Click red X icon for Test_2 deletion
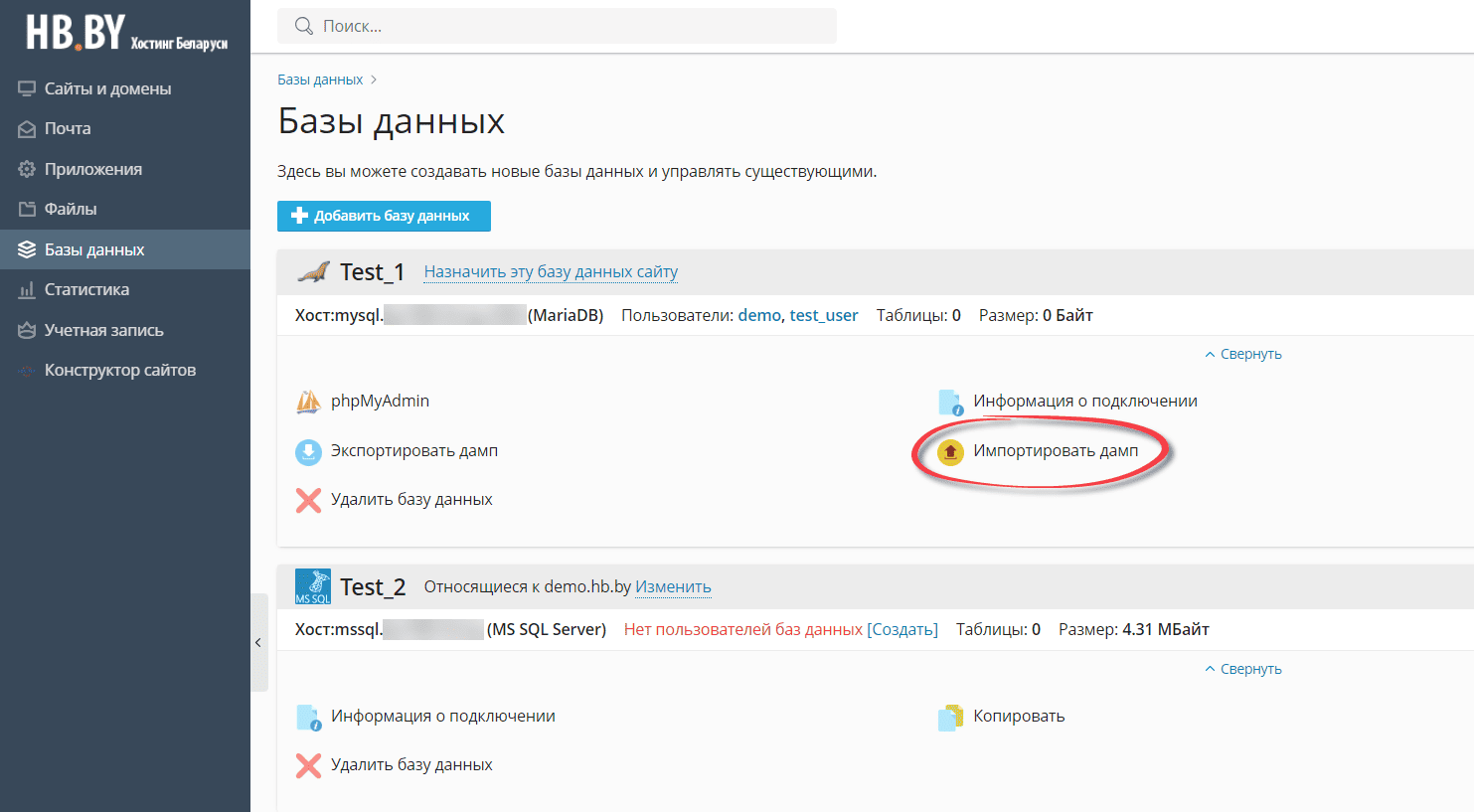 (x=308, y=765)
